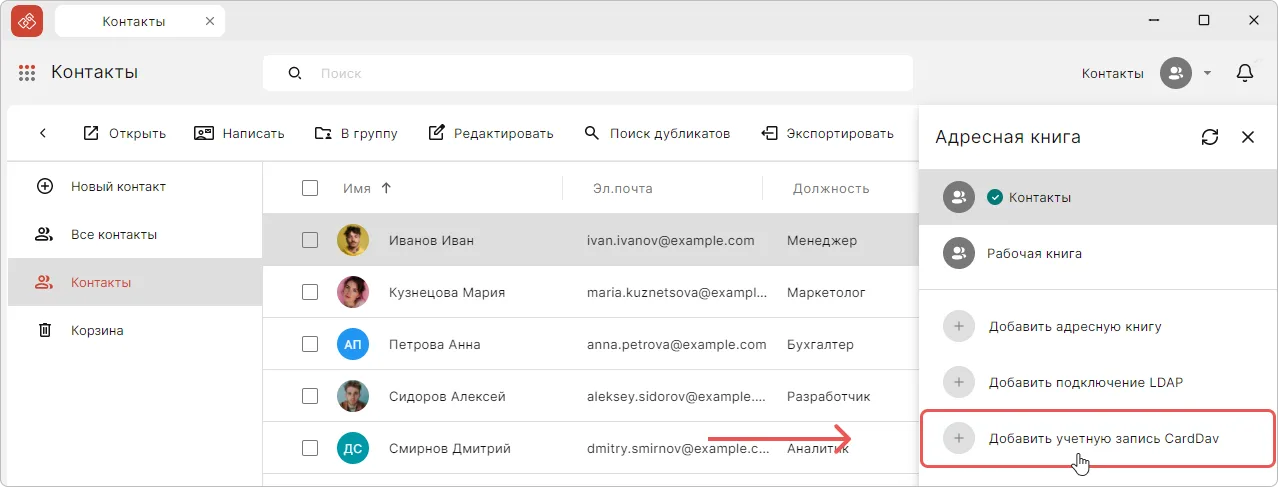This screenshot has width=1278, height=487.
Task: Click Поиск дубликатов in toolbar
Action: tap(657, 133)
